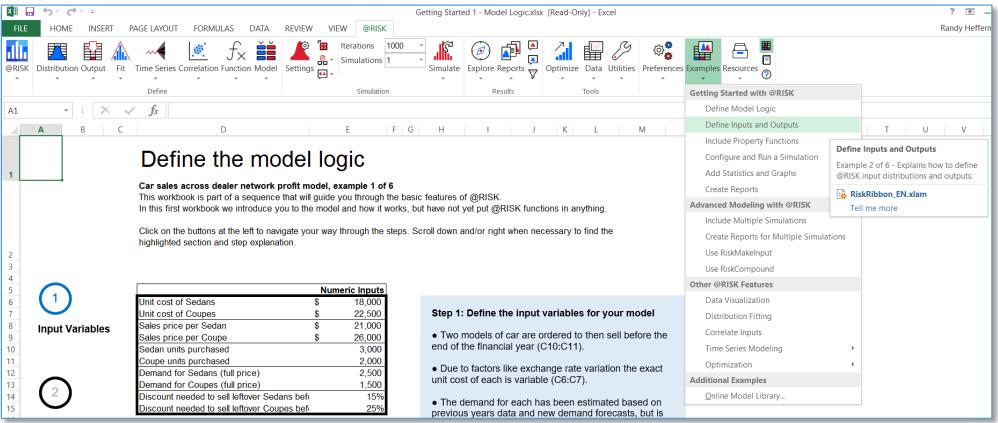
Task: Open the Data Visualization example
Action: coord(772,300)
